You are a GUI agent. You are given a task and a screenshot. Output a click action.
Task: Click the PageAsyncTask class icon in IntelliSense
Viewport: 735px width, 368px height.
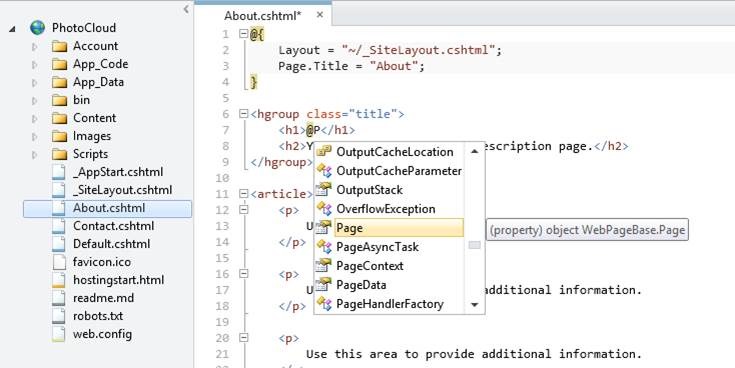point(324,247)
